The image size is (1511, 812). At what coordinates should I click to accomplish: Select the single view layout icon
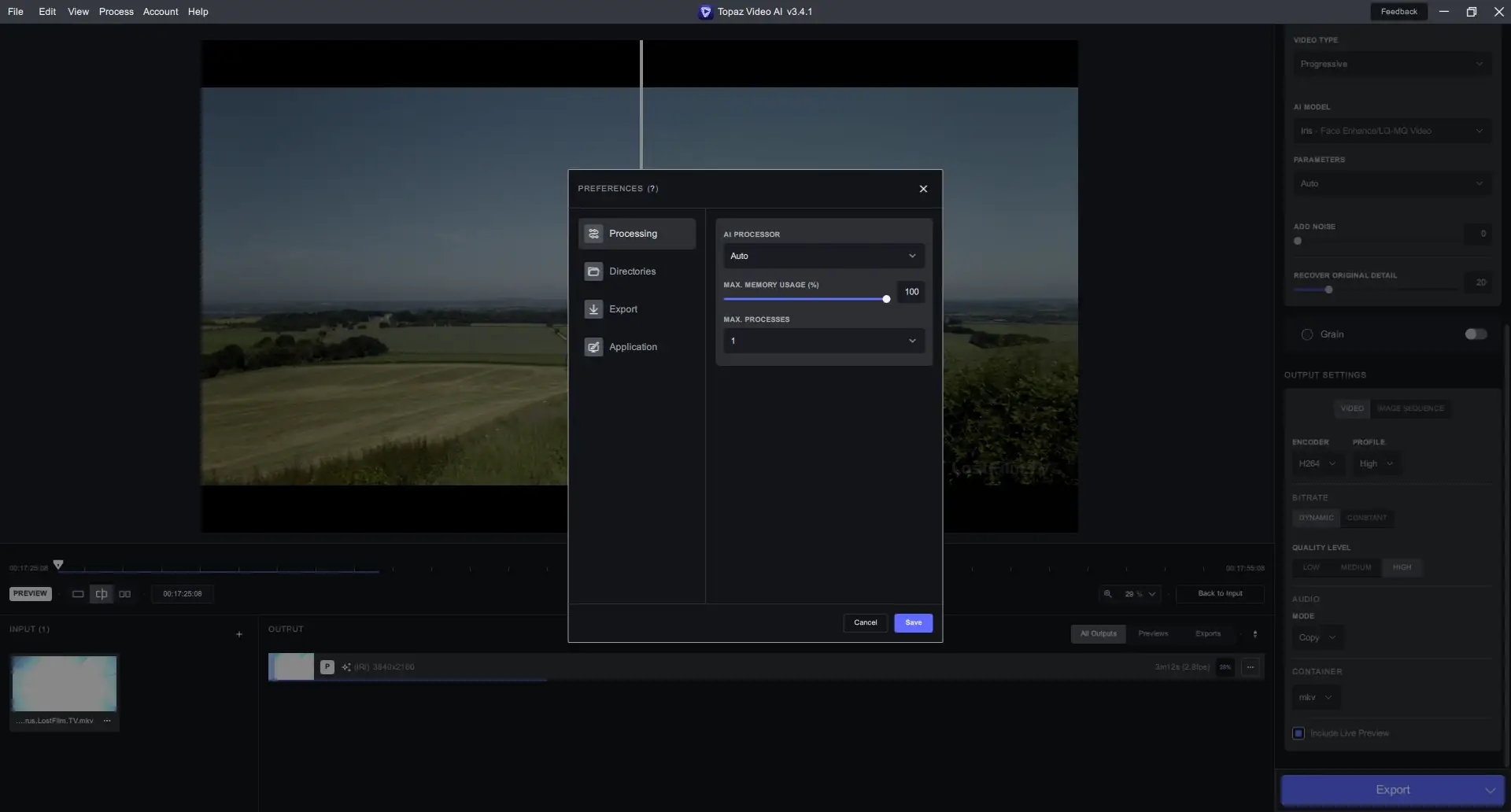pyautogui.click(x=78, y=594)
